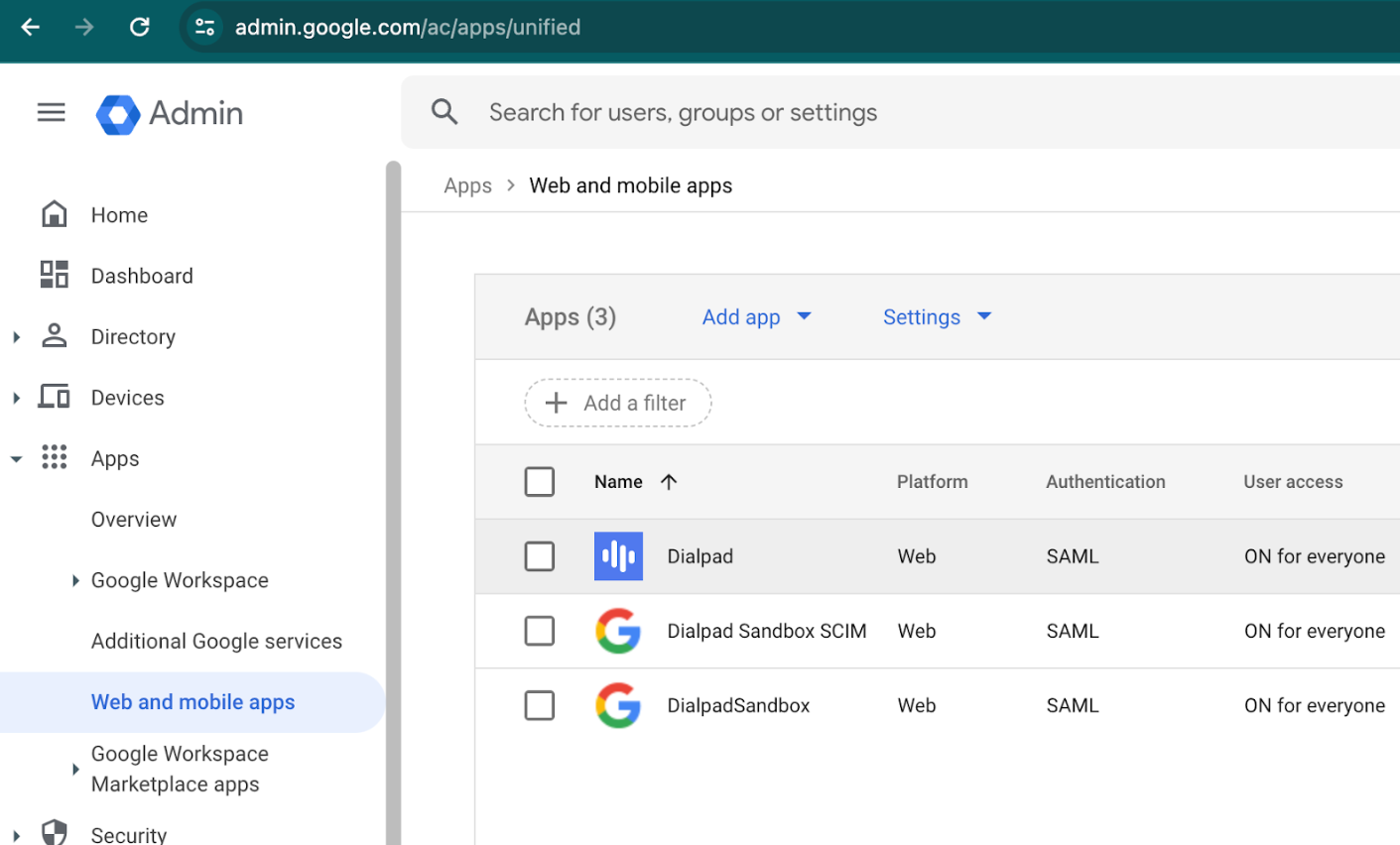
Task: Open Directory in the sidebar
Action: pyautogui.click(x=133, y=337)
